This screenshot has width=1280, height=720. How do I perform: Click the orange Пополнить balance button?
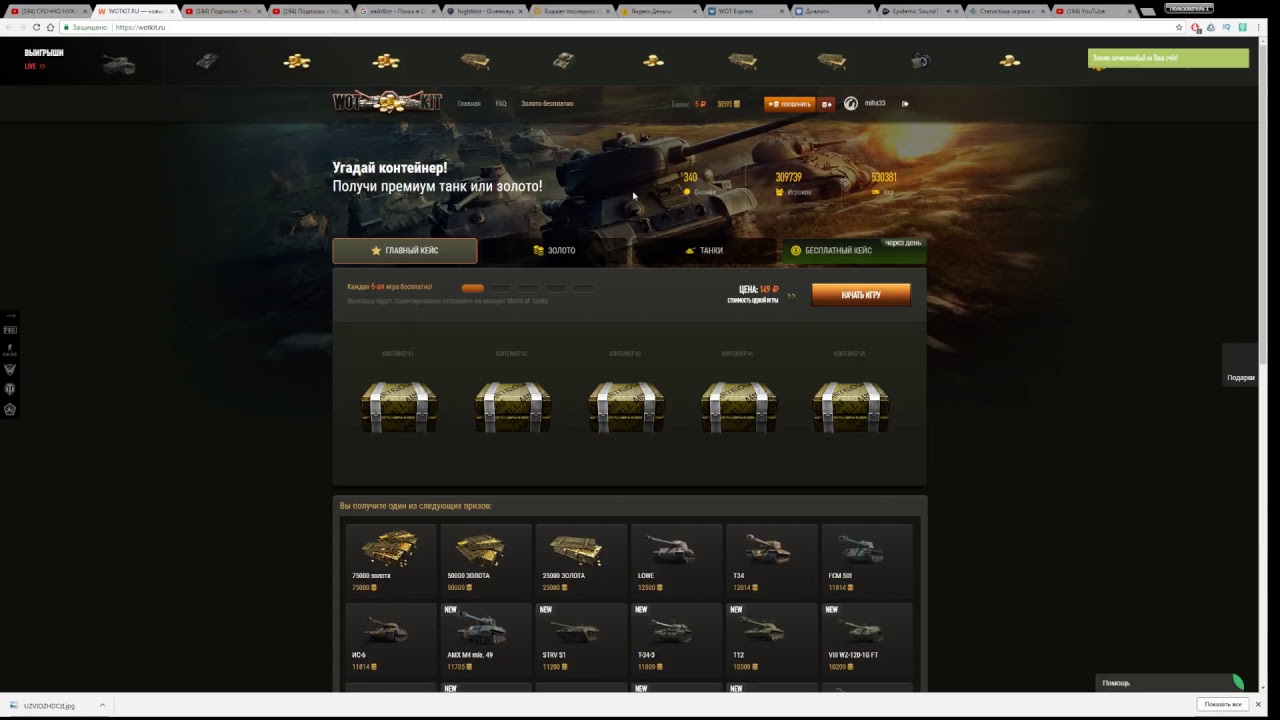[790, 104]
